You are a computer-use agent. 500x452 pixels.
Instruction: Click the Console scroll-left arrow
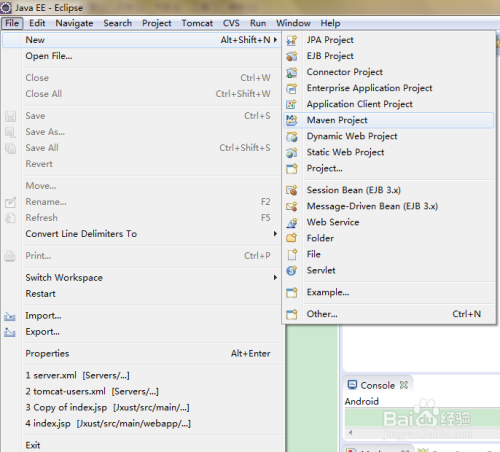click(350, 432)
